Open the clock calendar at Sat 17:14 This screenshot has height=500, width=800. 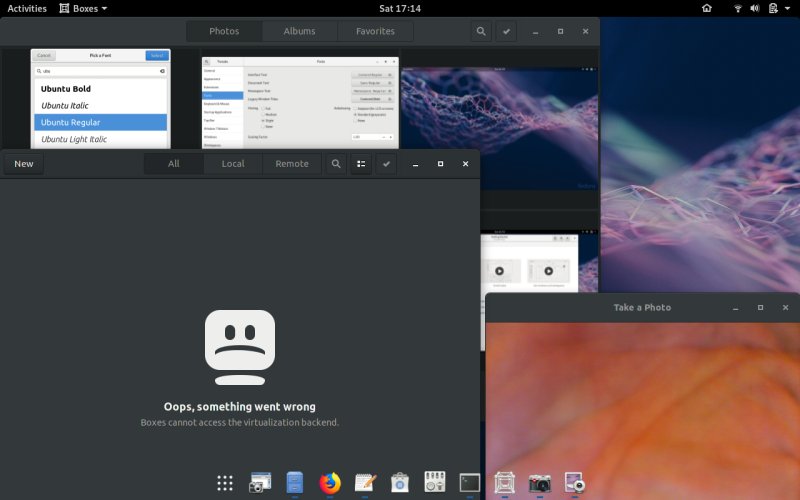pyautogui.click(x=400, y=8)
